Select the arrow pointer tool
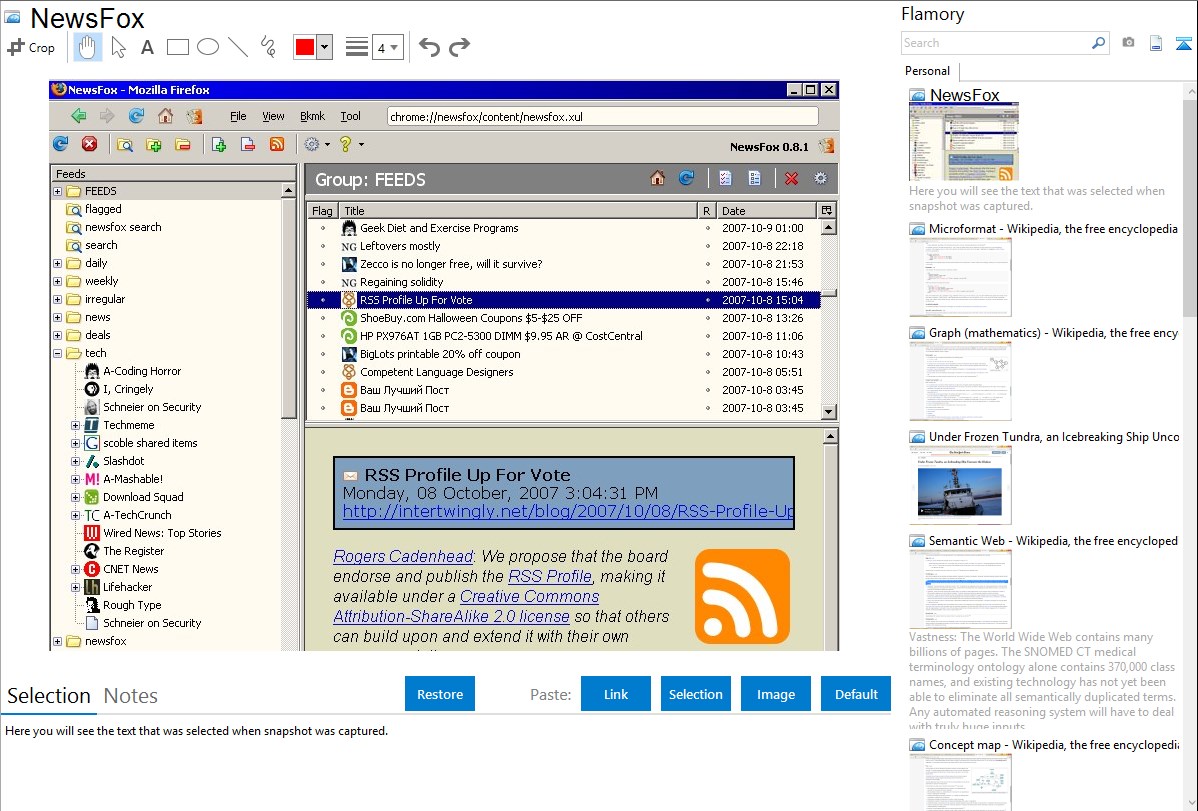 click(x=118, y=47)
